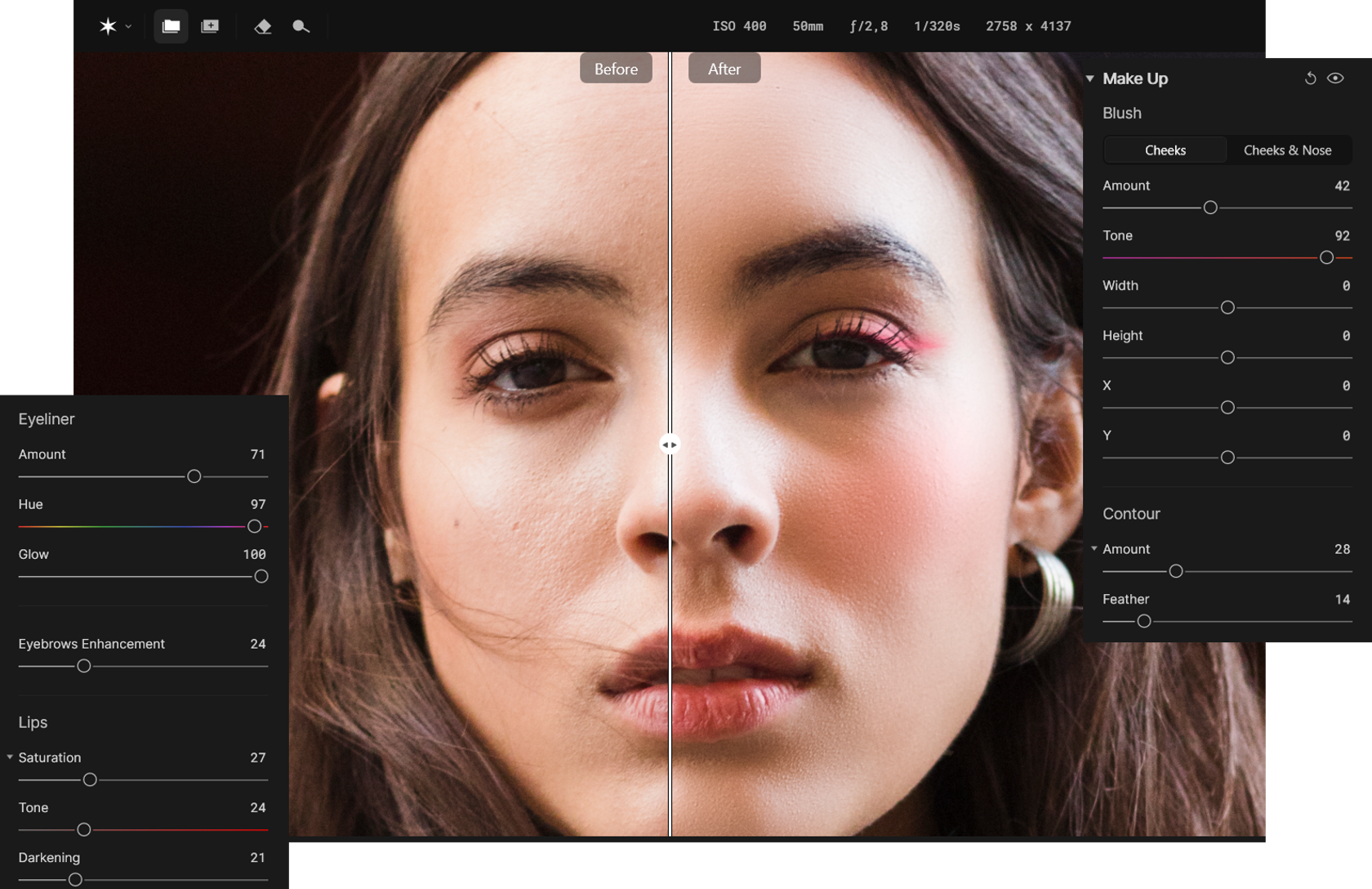This screenshot has height=889, width=1372.
Task: Reset the Make Up adjustments
Action: tap(1309, 78)
